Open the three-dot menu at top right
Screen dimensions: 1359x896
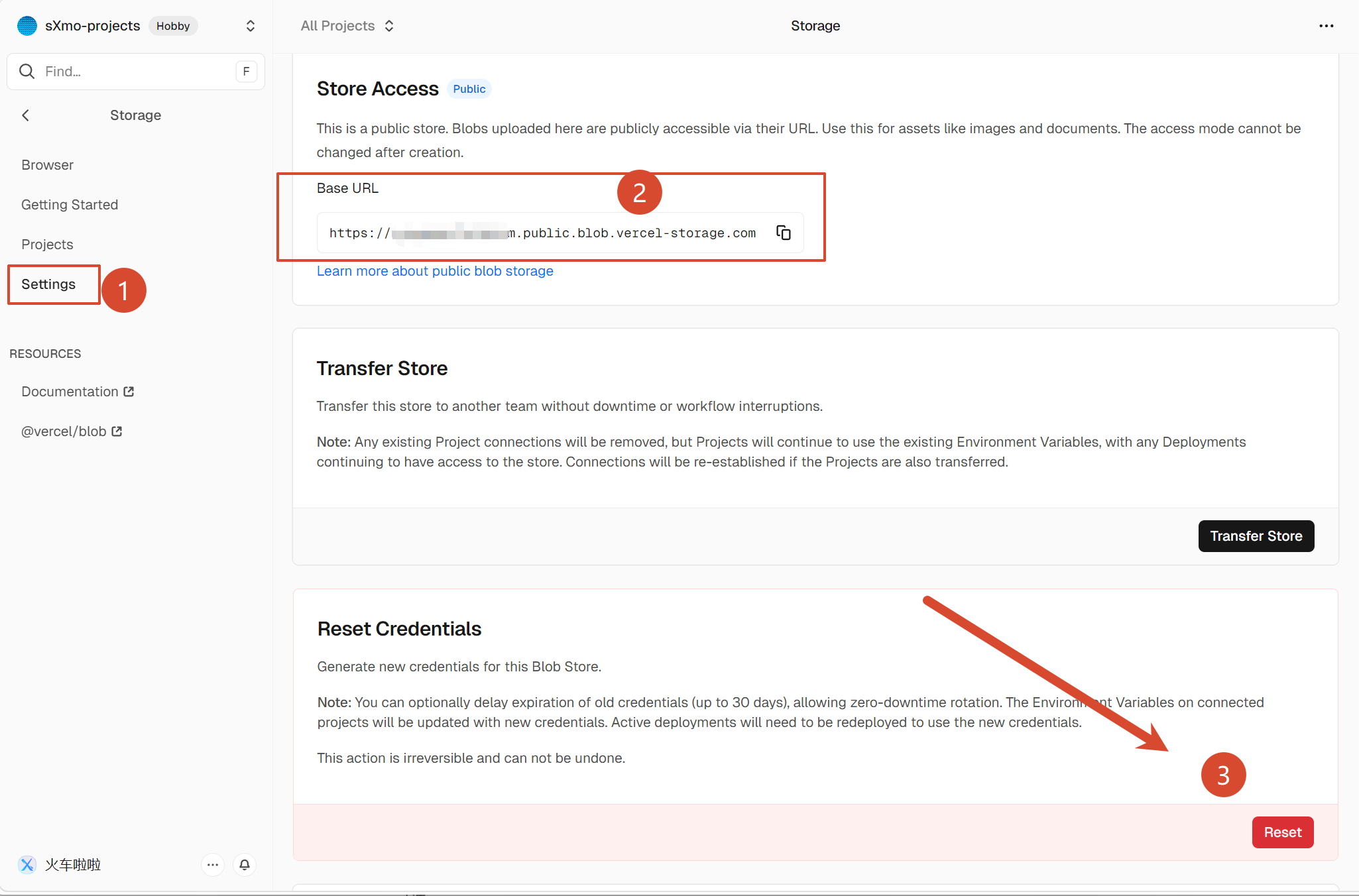pyautogui.click(x=1326, y=26)
